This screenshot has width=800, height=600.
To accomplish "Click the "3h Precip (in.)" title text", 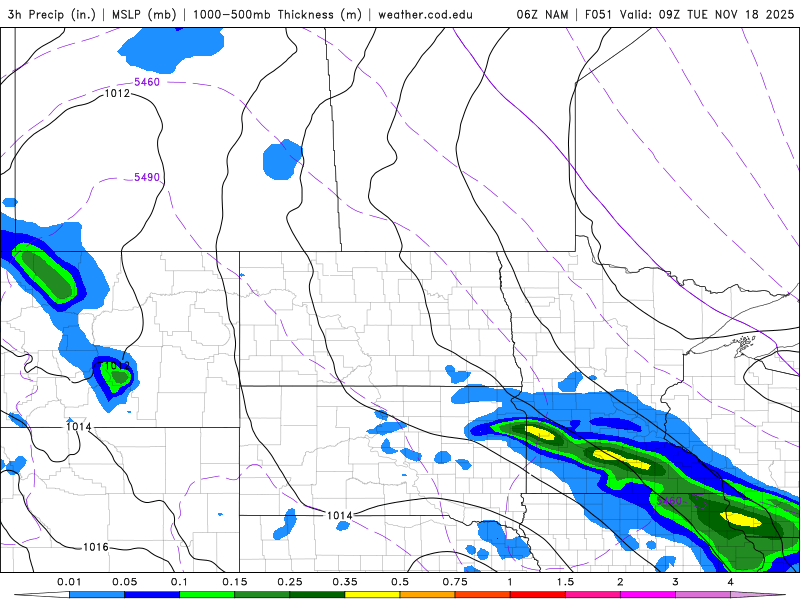I will [52, 14].
